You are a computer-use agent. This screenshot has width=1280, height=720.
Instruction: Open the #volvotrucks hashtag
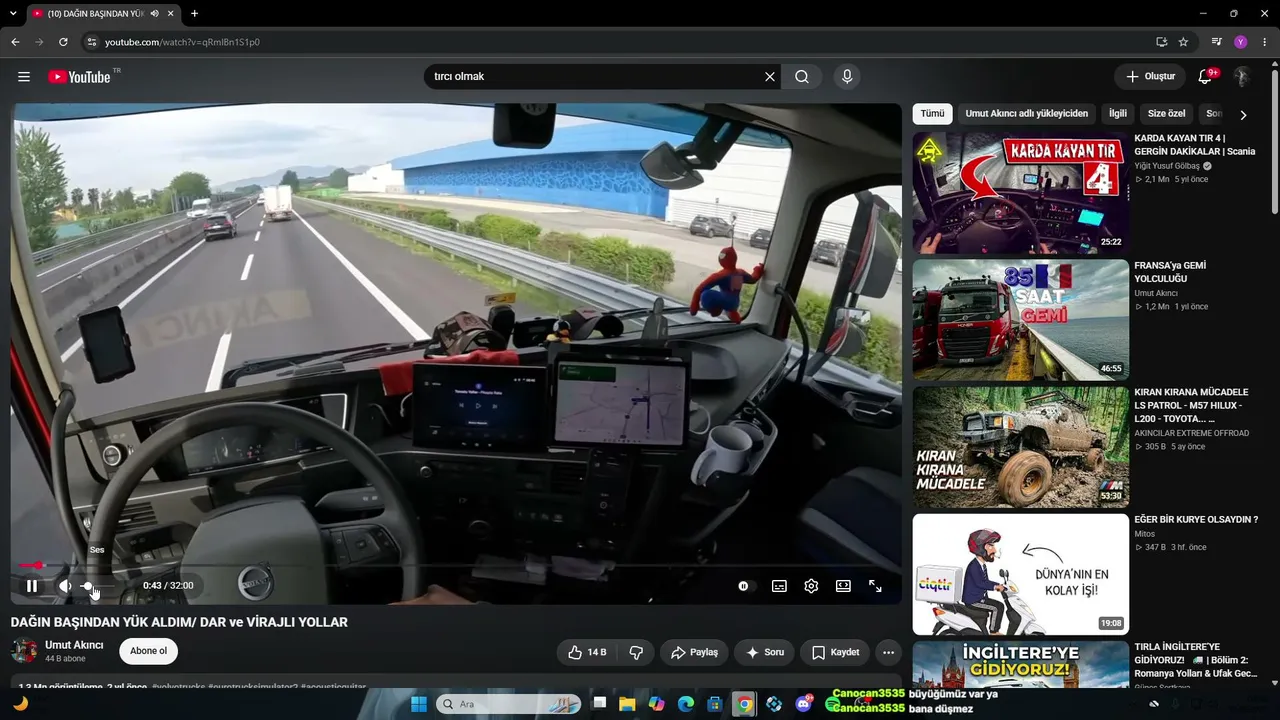click(178, 688)
